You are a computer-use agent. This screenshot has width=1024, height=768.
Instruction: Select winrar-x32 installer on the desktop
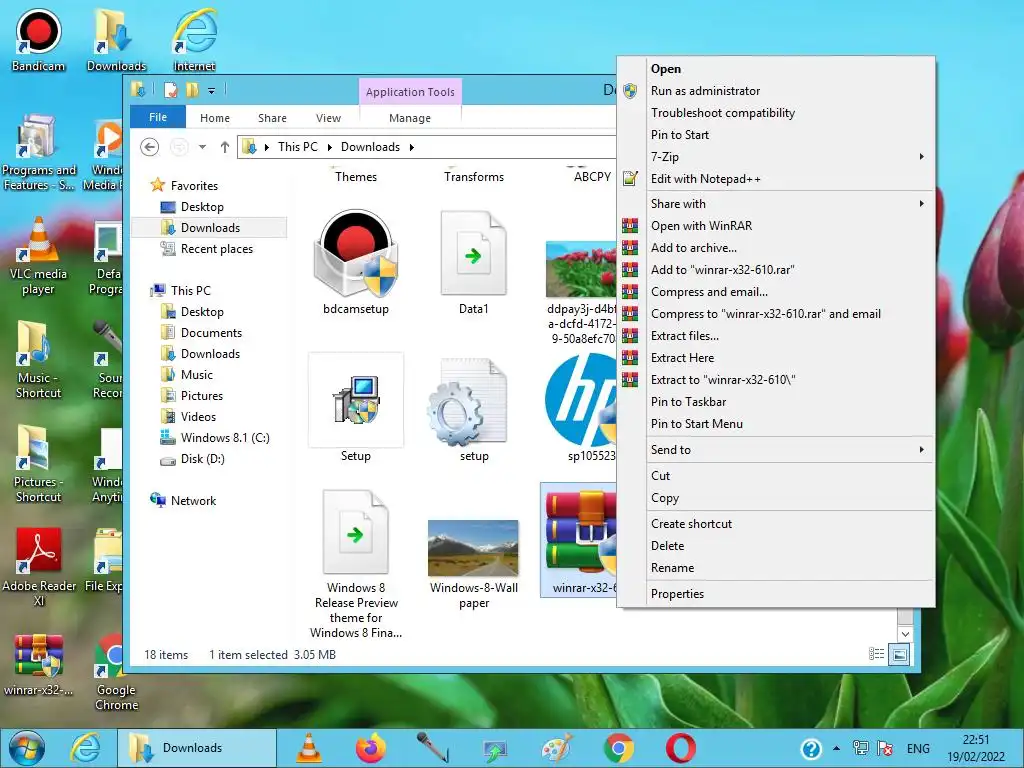(x=39, y=665)
